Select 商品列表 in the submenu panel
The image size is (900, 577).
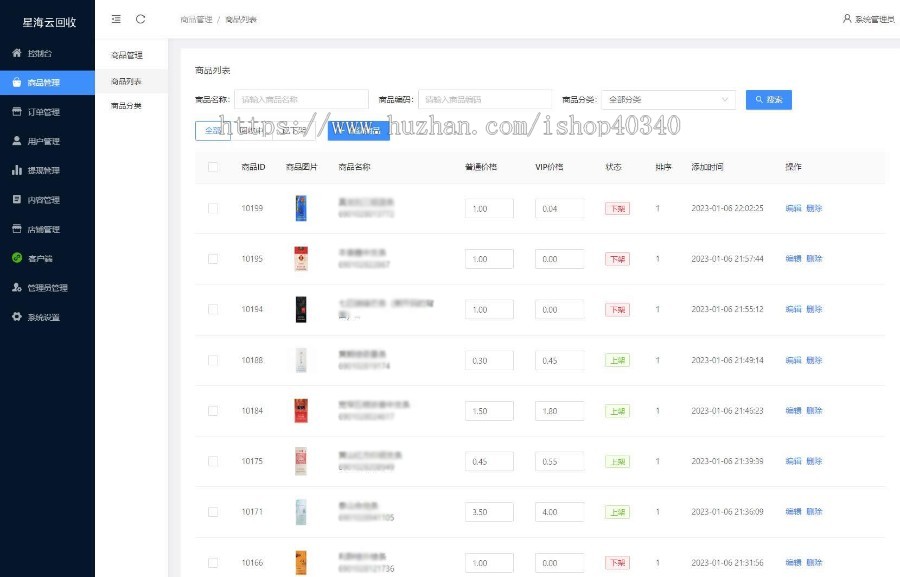pos(131,82)
